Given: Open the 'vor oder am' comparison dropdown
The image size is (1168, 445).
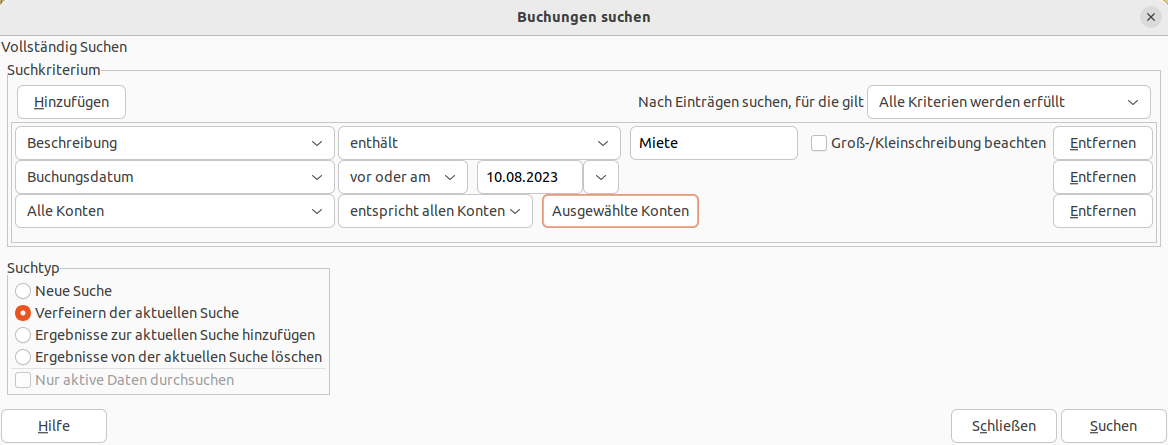Looking at the screenshot, I should click(x=403, y=177).
